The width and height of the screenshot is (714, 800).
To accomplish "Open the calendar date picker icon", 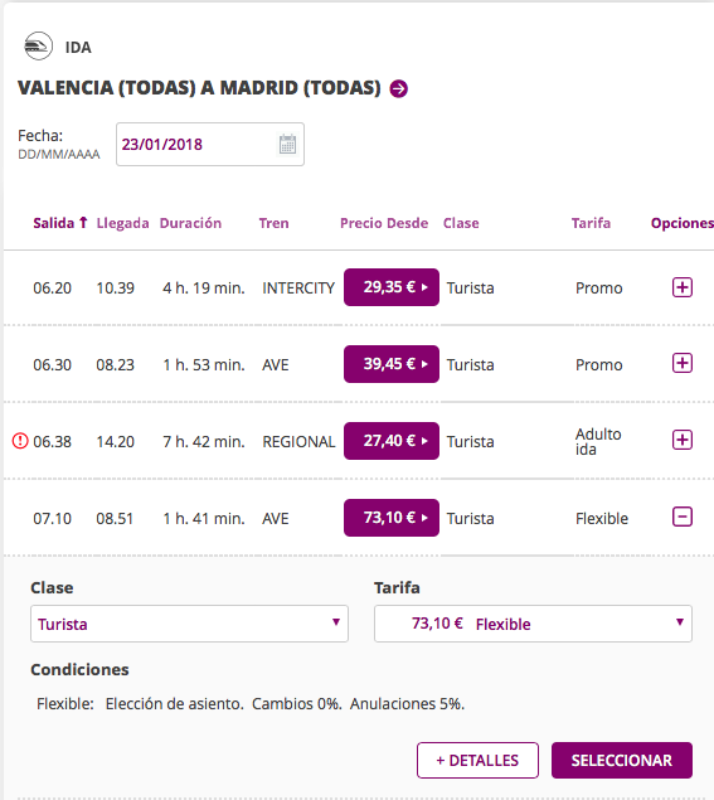I will (x=287, y=144).
